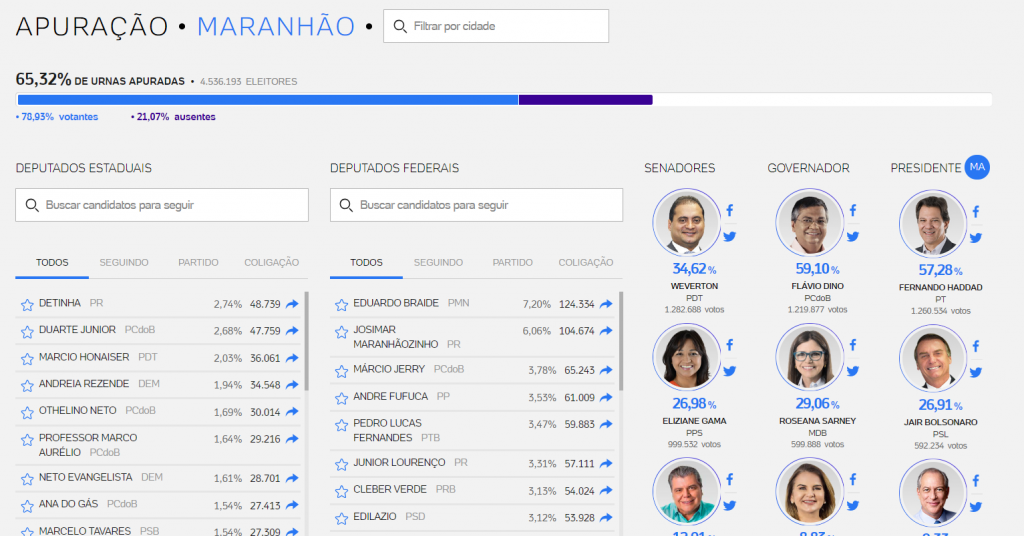
Task: Star candidate DETINHA to follow
Action: (27, 305)
